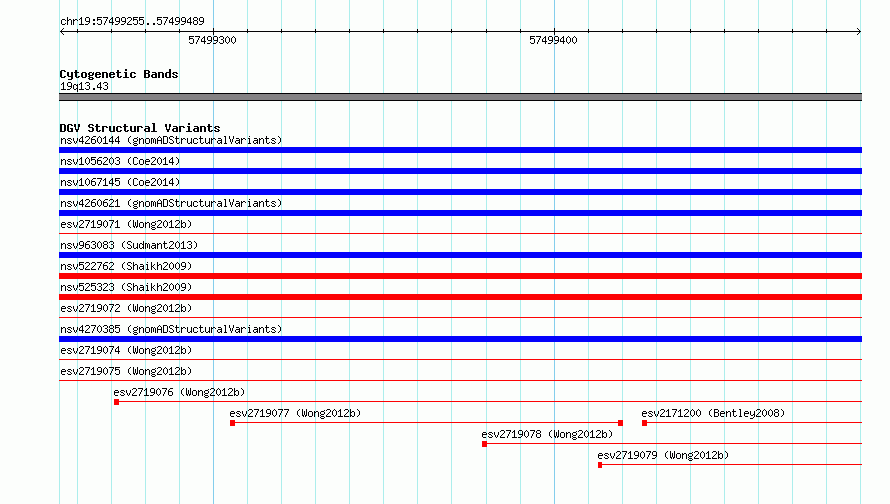Click the red start marker of esv2719077
Viewport: 890px width, 504px height.
233,423
